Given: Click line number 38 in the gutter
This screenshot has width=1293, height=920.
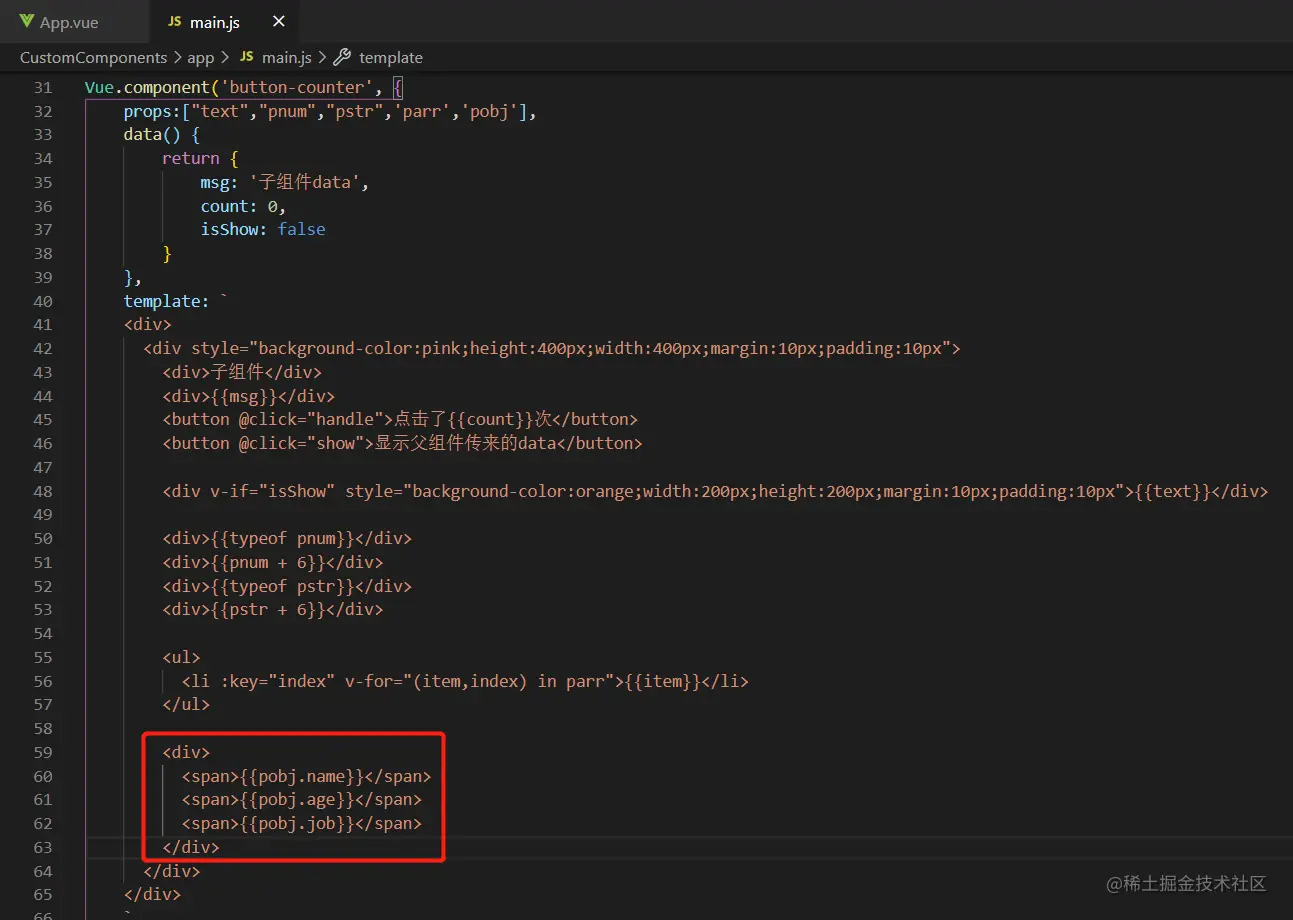Looking at the screenshot, I should click(x=43, y=253).
